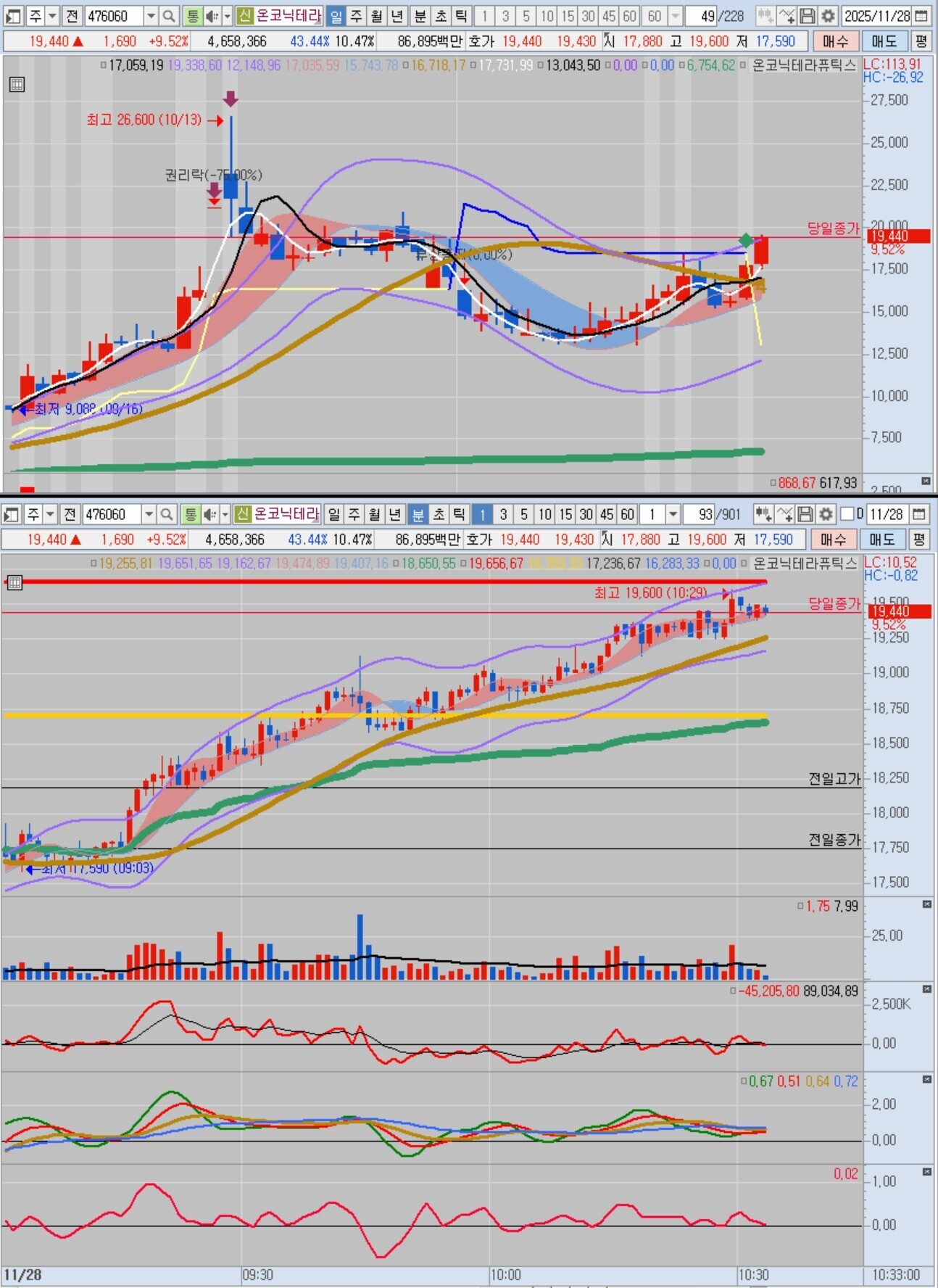Toggle the checkbox before 11/28 date field
Screen dimensions: 938x1288
[x=847, y=514]
